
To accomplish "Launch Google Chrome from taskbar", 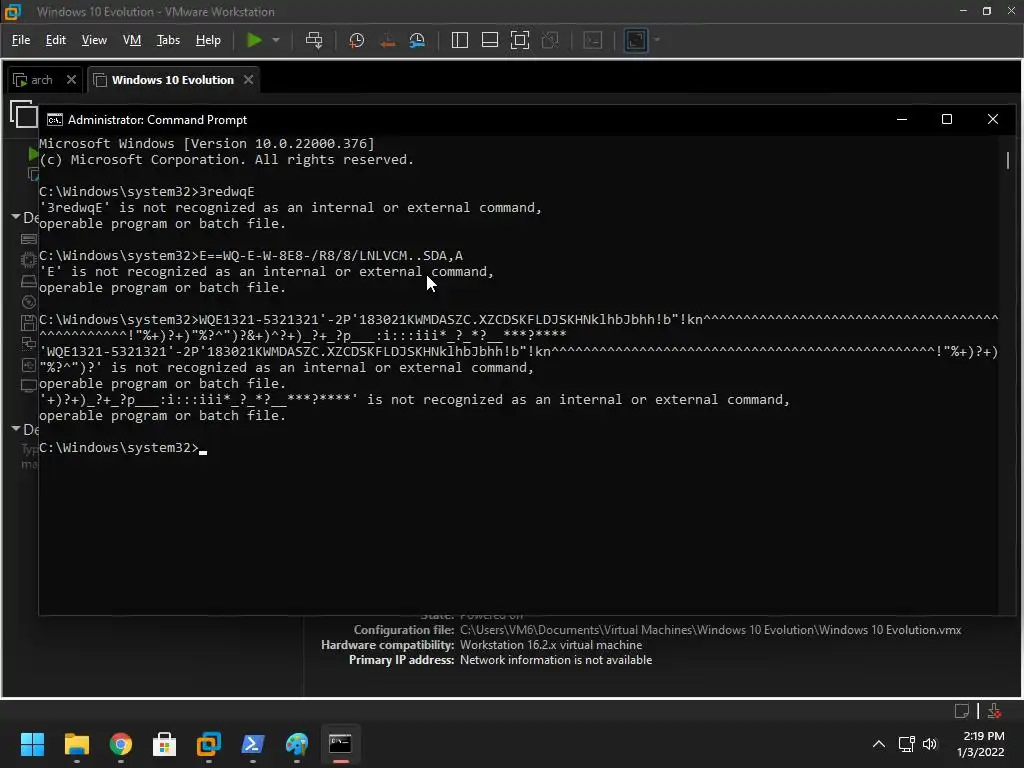I will pos(121,744).
